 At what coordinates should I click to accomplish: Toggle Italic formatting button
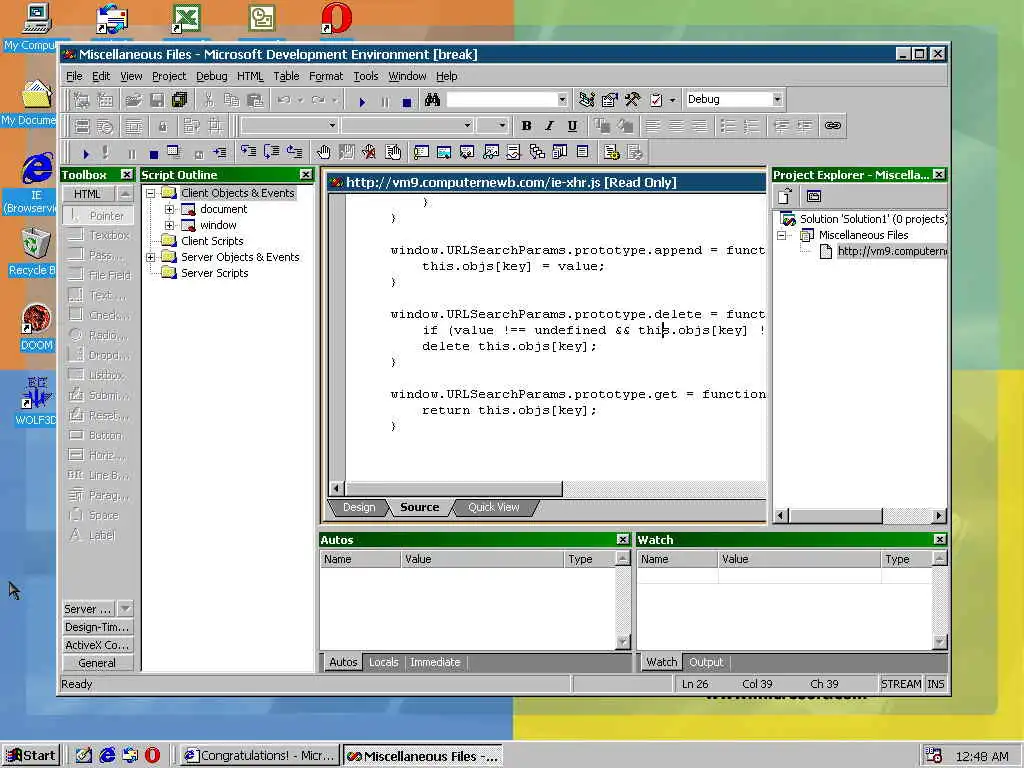click(549, 125)
